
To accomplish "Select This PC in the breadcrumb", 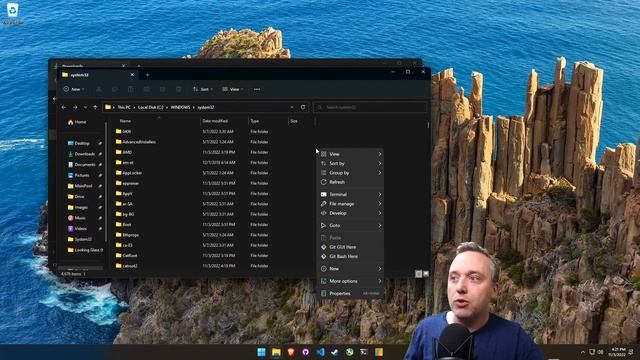I will tap(124, 107).
